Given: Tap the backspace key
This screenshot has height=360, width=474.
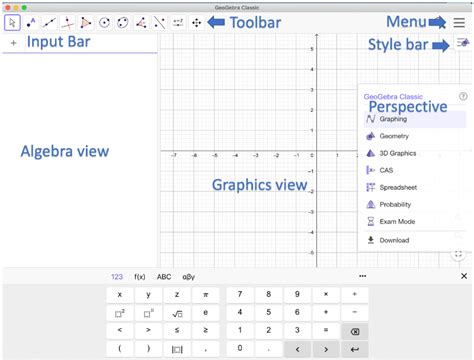Looking at the screenshot, I should click(355, 331).
